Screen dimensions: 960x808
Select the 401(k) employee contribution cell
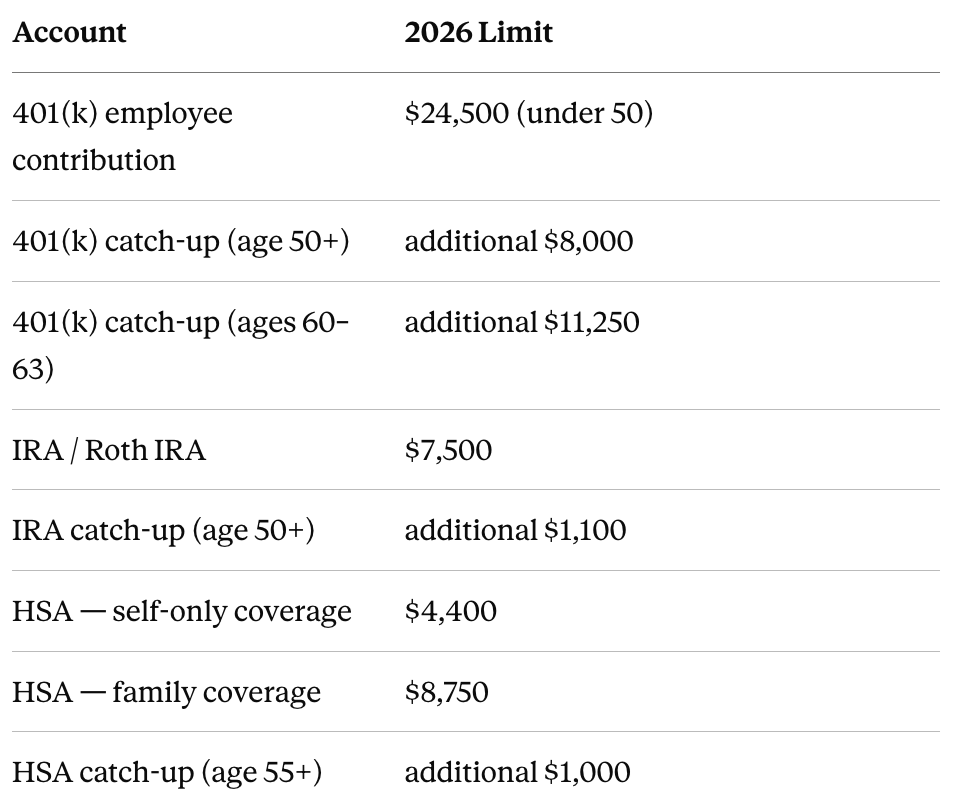(x=122, y=137)
